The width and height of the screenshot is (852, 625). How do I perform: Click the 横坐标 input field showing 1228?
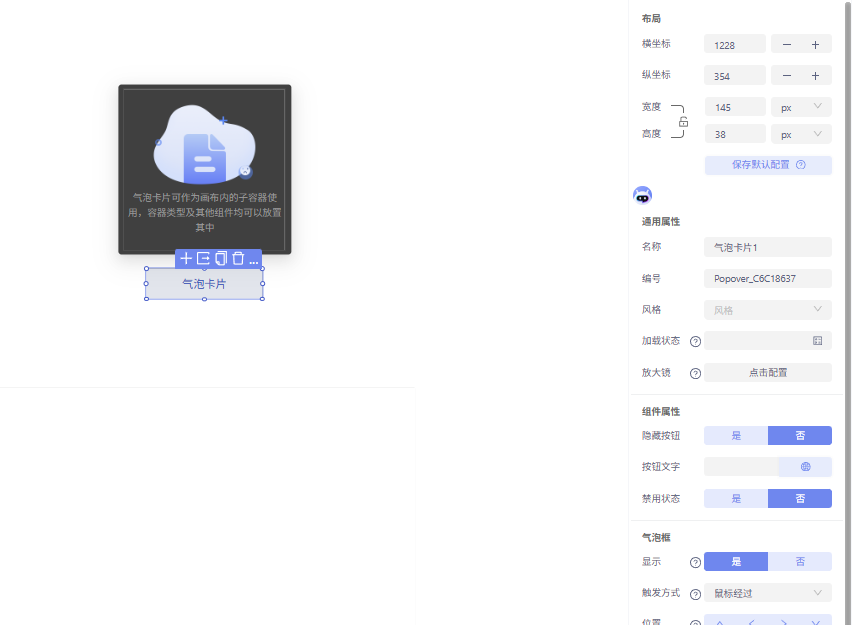(x=735, y=45)
